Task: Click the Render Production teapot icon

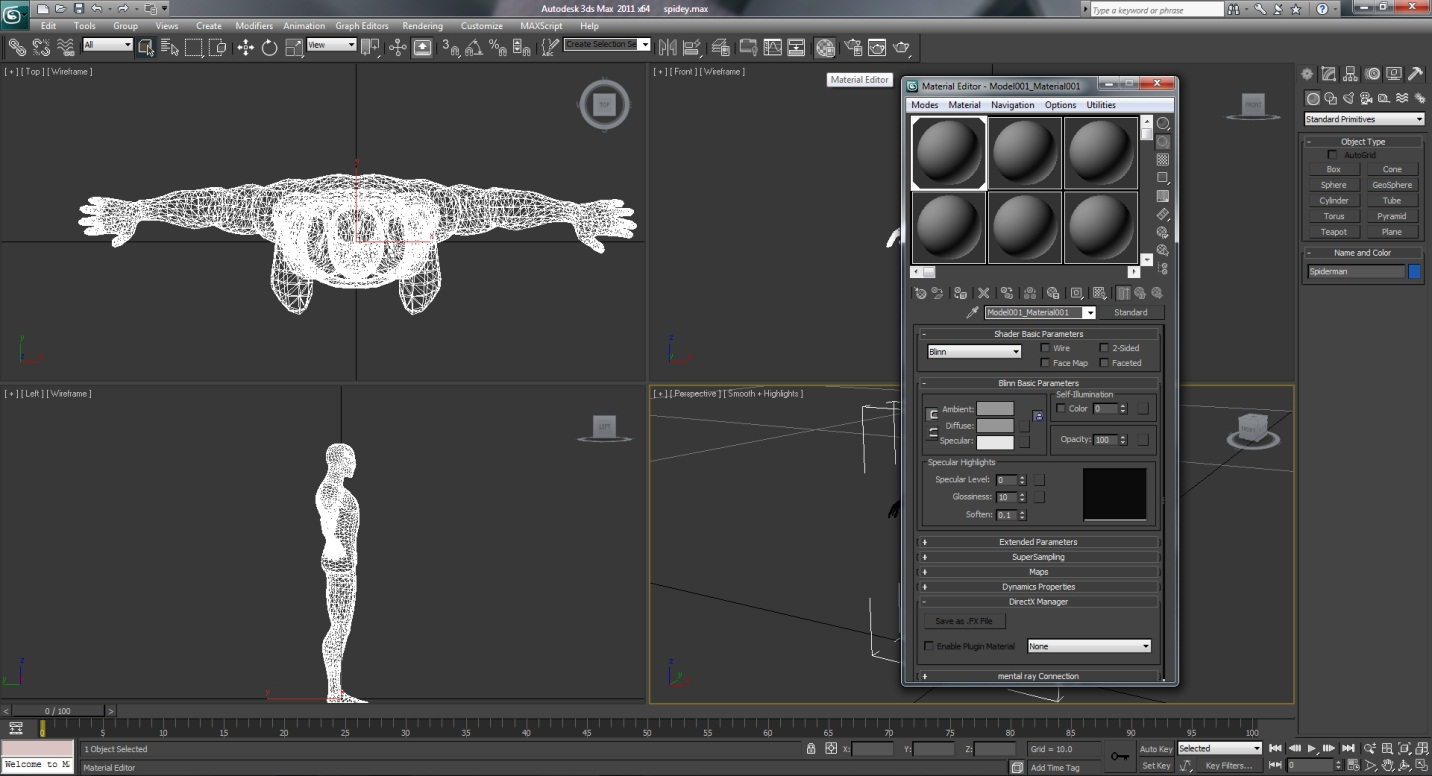Action: [x=901, y=47]
